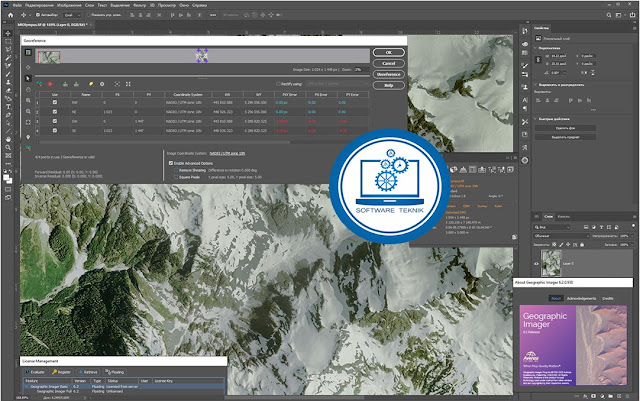Open the Слой auto-select dropdown in the options bar
640x401 pixels.
coord(73,15)
